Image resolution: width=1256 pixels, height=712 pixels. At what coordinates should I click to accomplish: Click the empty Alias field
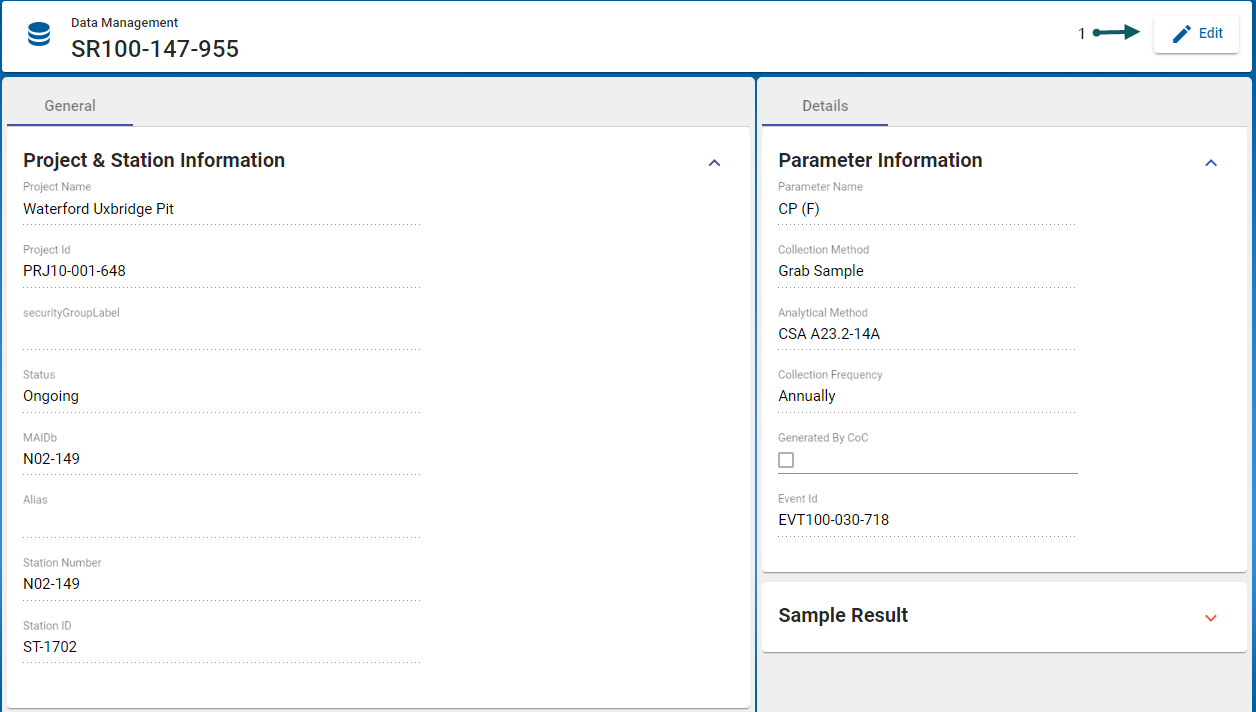click(220, 522)
